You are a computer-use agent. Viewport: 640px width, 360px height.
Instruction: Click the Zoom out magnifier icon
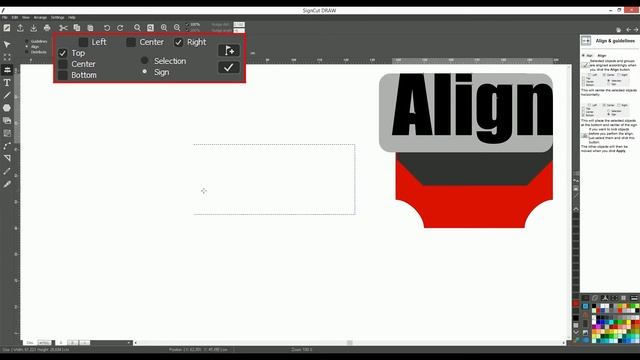(x=177, y=28)
